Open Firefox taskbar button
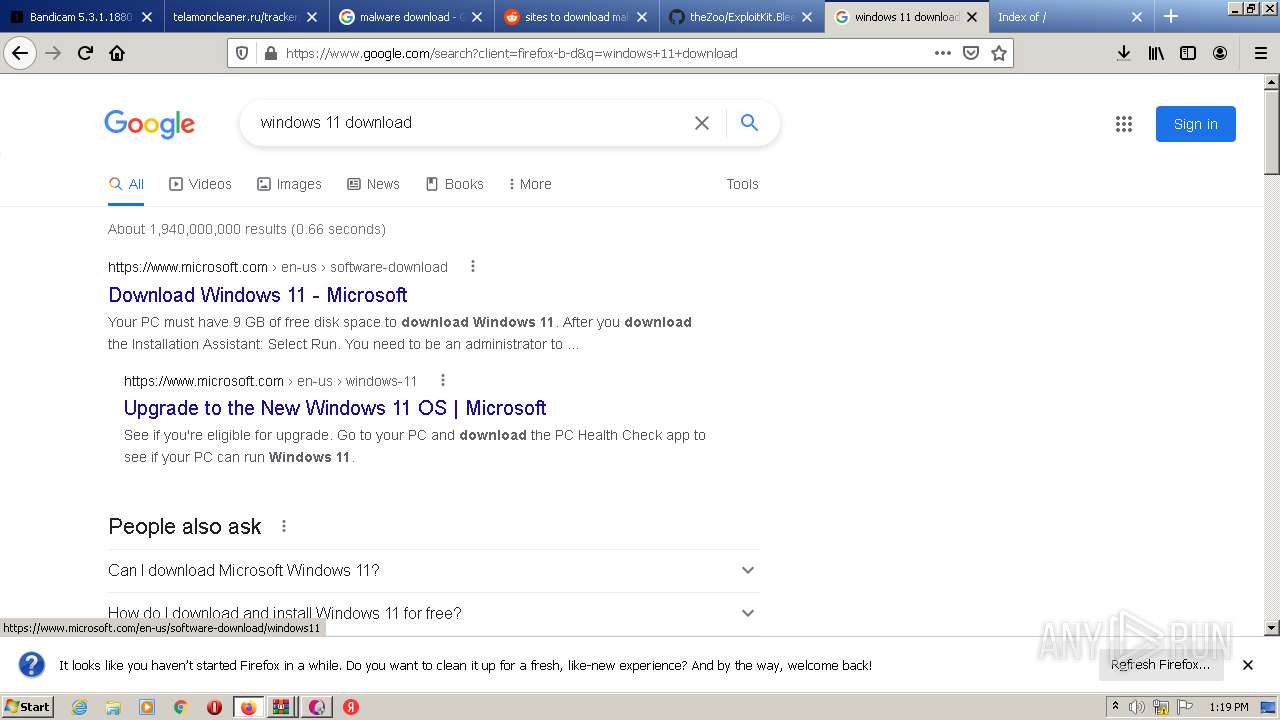The height and width of the screenshot is (720, 1280). point(248,707)
